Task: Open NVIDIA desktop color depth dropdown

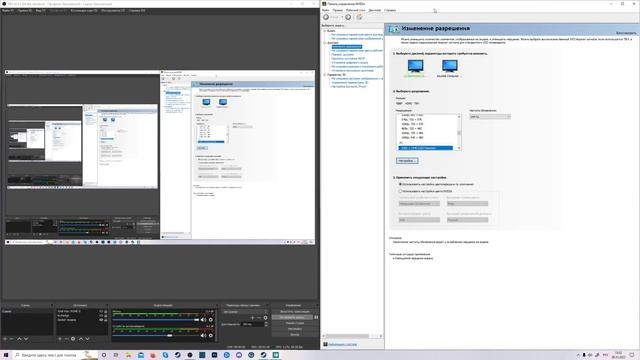Action: point(419,204)
